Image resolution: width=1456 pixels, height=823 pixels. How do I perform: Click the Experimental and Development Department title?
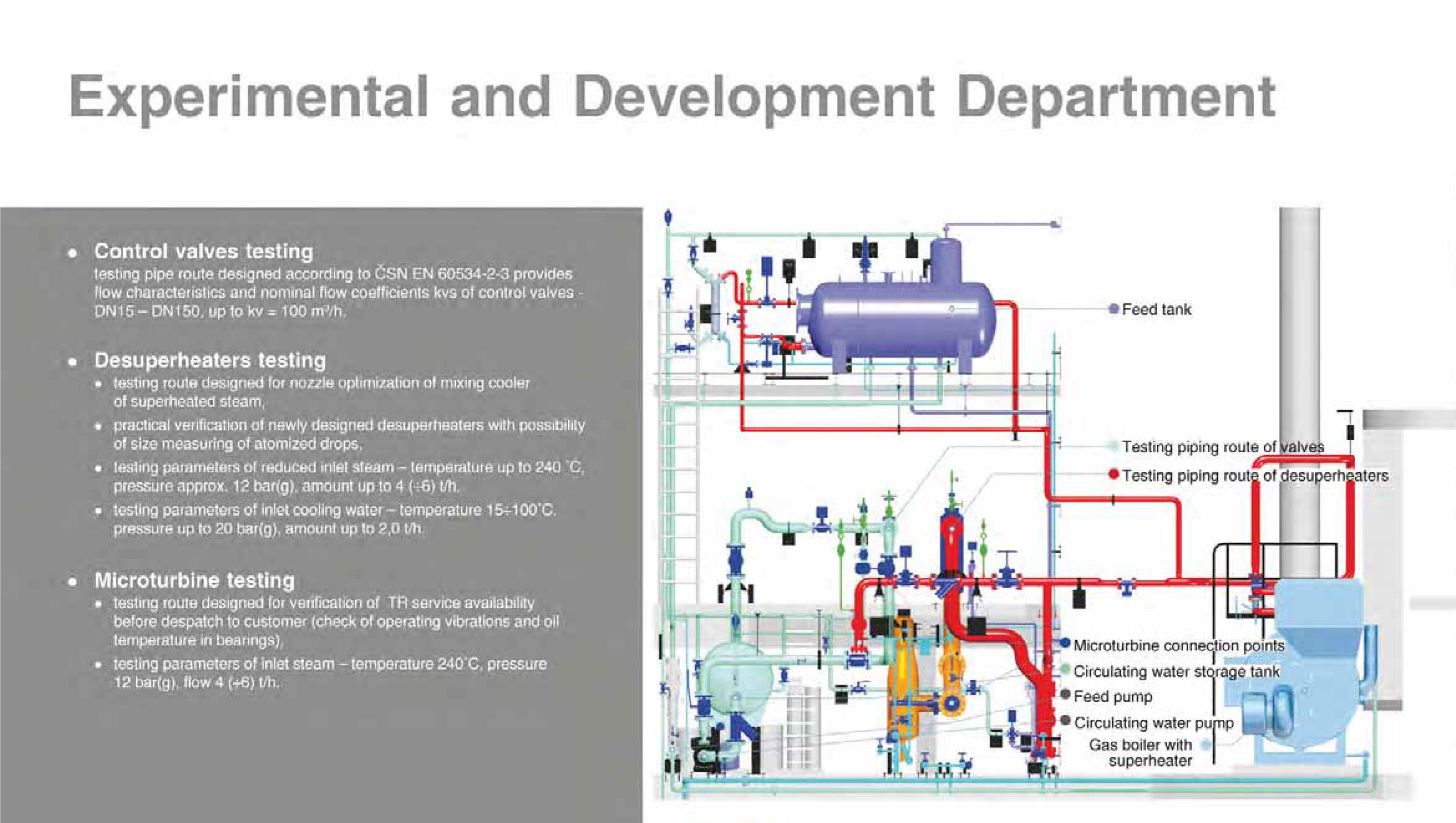[672, 98]
